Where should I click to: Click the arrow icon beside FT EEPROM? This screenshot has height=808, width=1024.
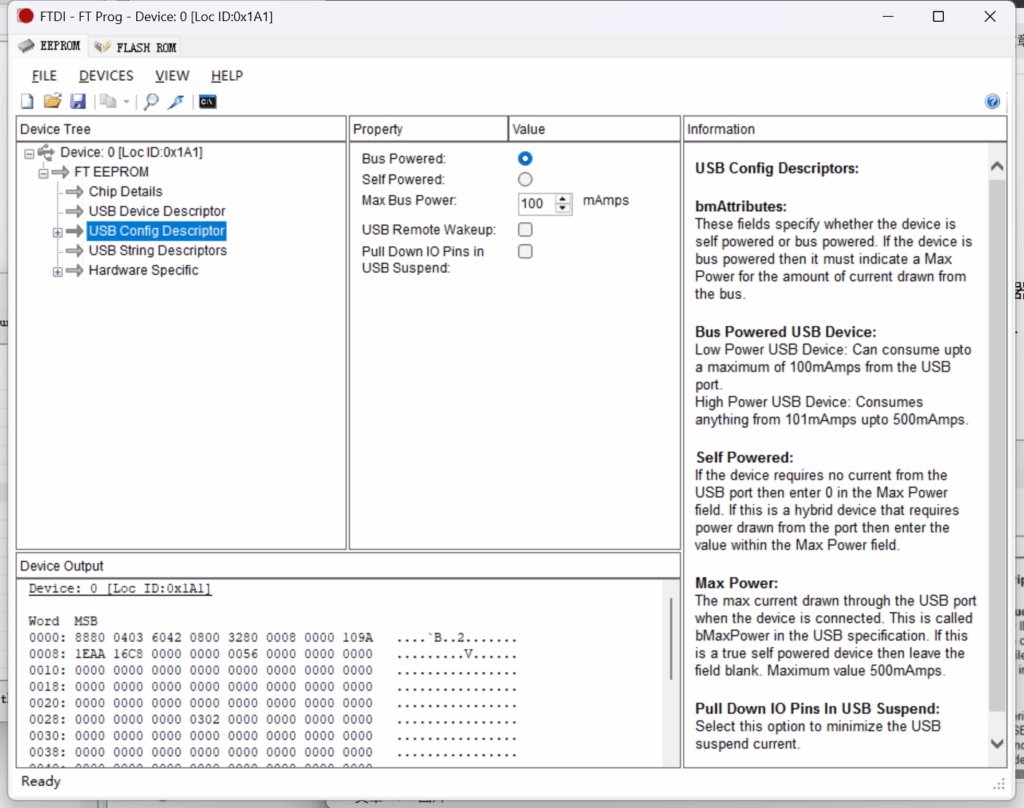pos(60,172)
